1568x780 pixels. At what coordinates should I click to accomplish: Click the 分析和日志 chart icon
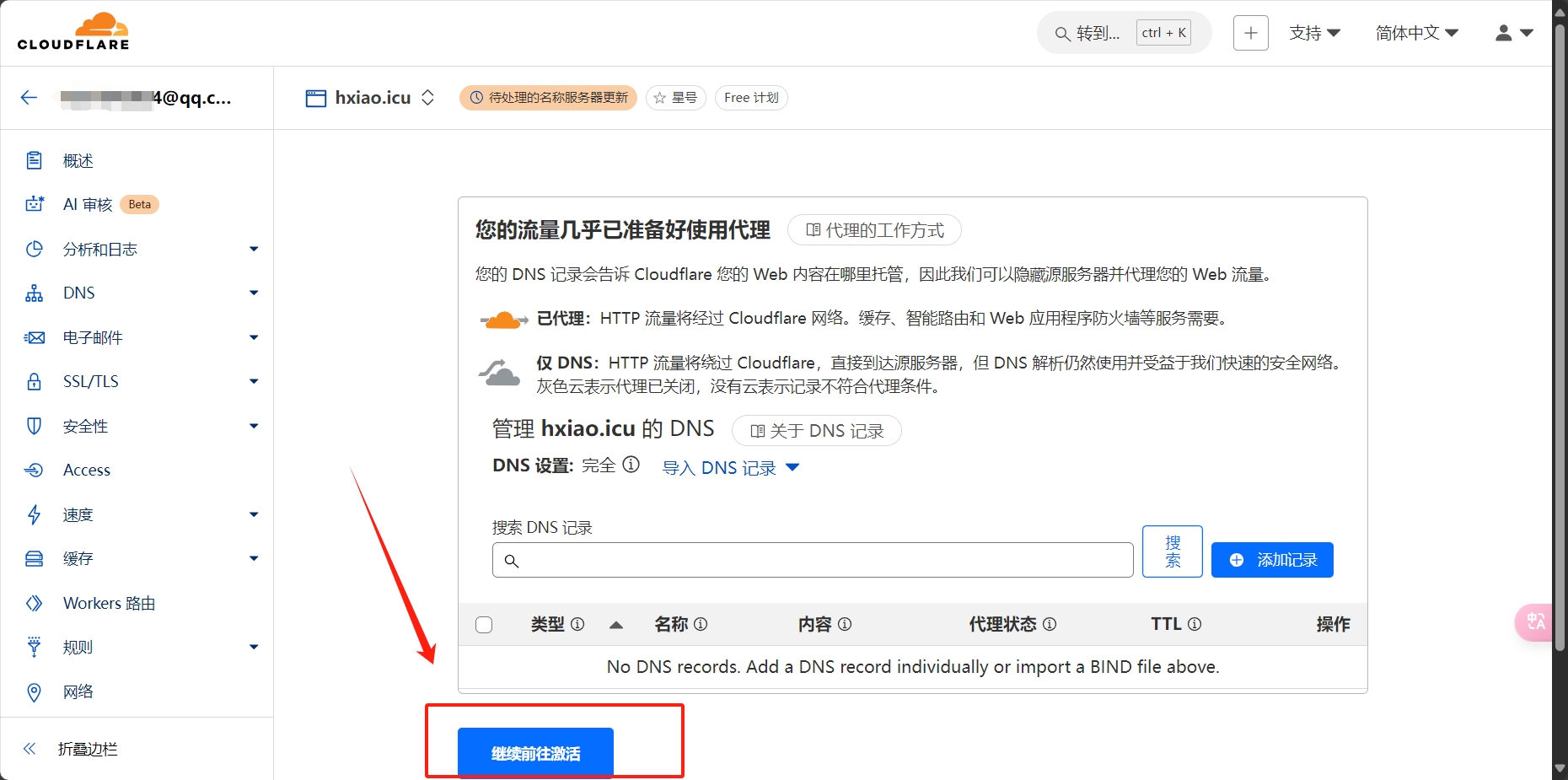pos(34,249)
